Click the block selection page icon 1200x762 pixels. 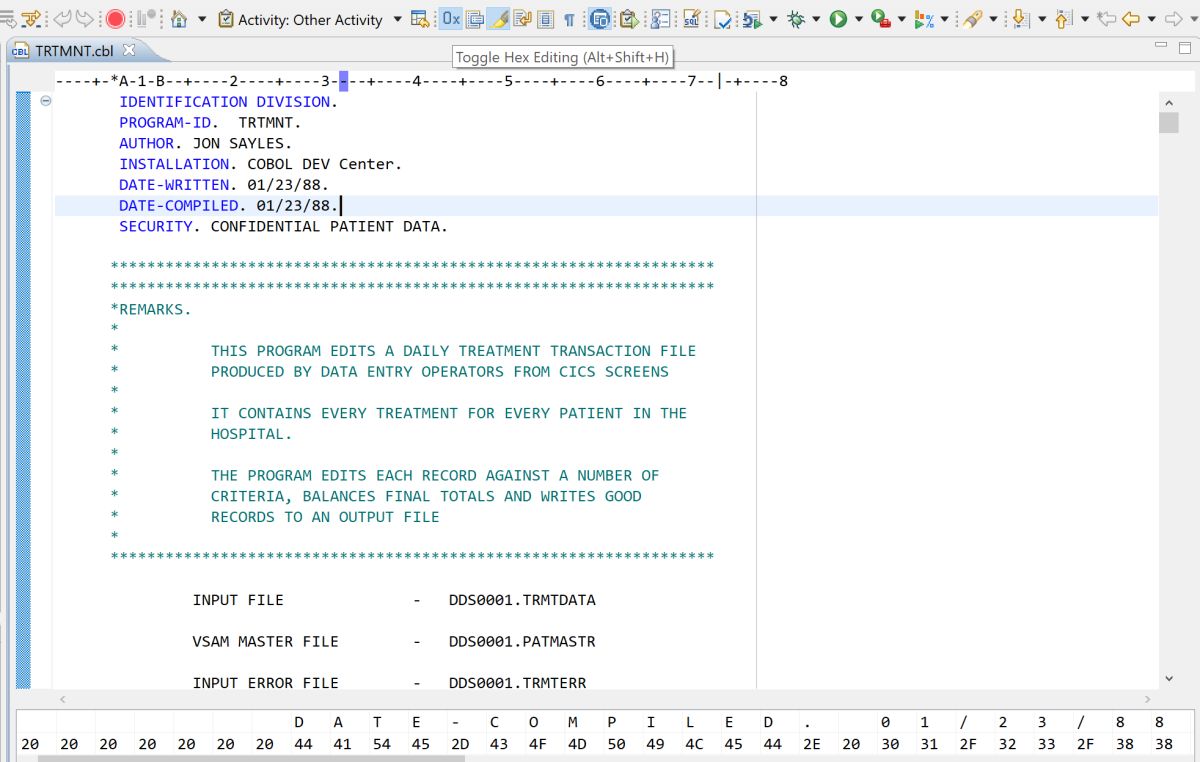(x=545, y=19)
